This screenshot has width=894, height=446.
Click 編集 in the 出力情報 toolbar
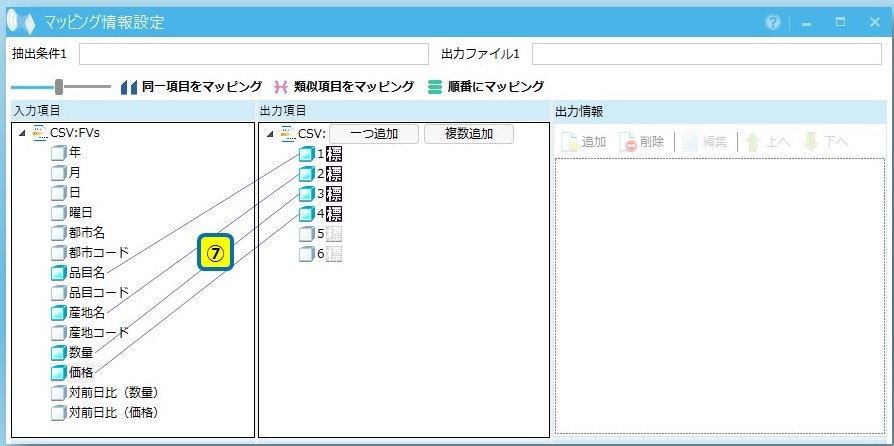pyautogui.click(x=705, y=142)
